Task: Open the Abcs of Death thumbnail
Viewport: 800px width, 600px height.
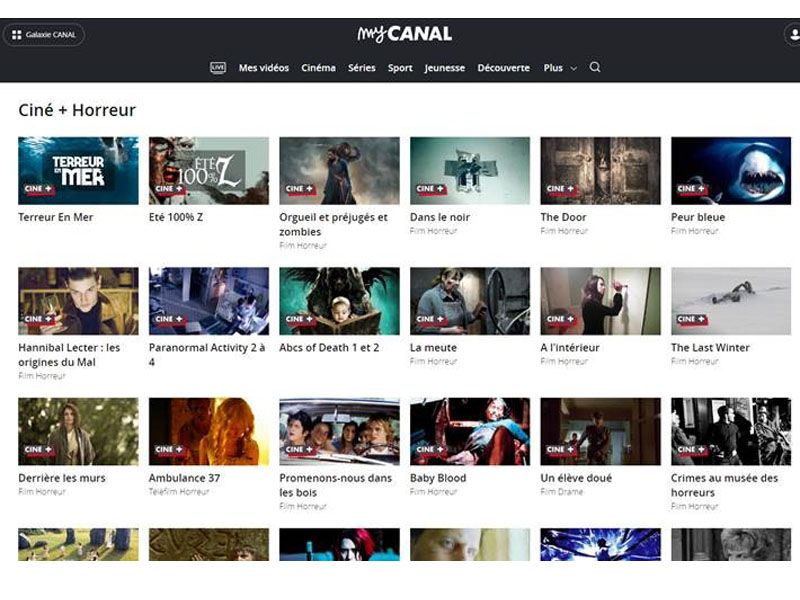Action: [339, 301]
